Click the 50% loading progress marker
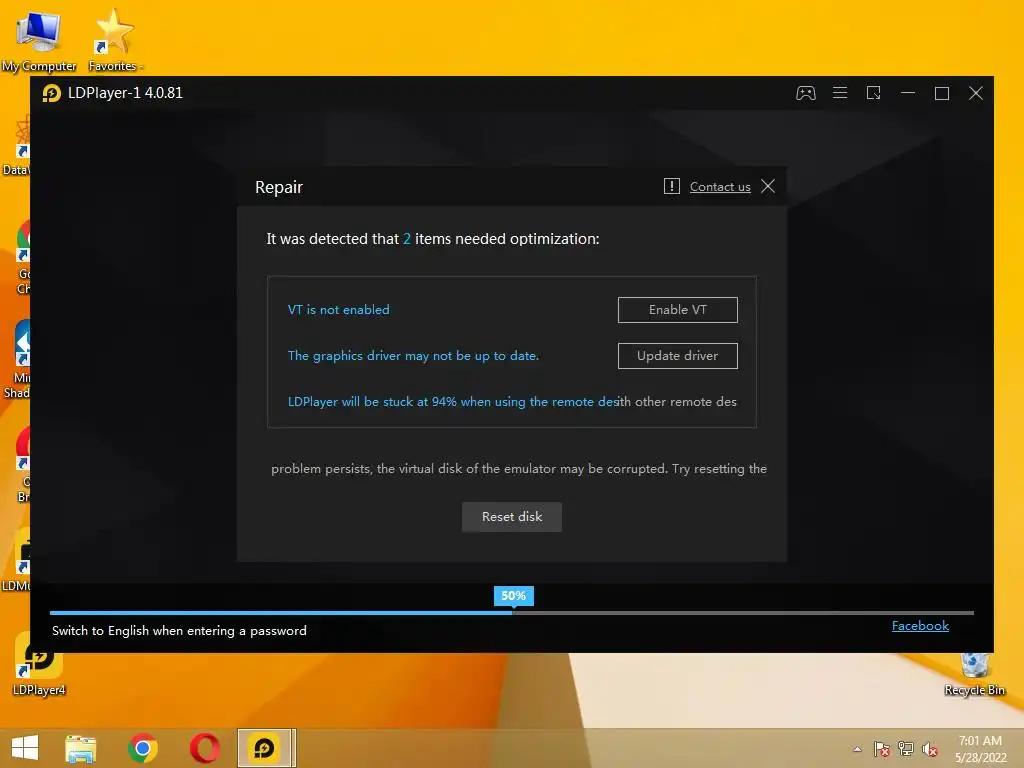This screenshot has width=1024, height=768. pos(513,596)
